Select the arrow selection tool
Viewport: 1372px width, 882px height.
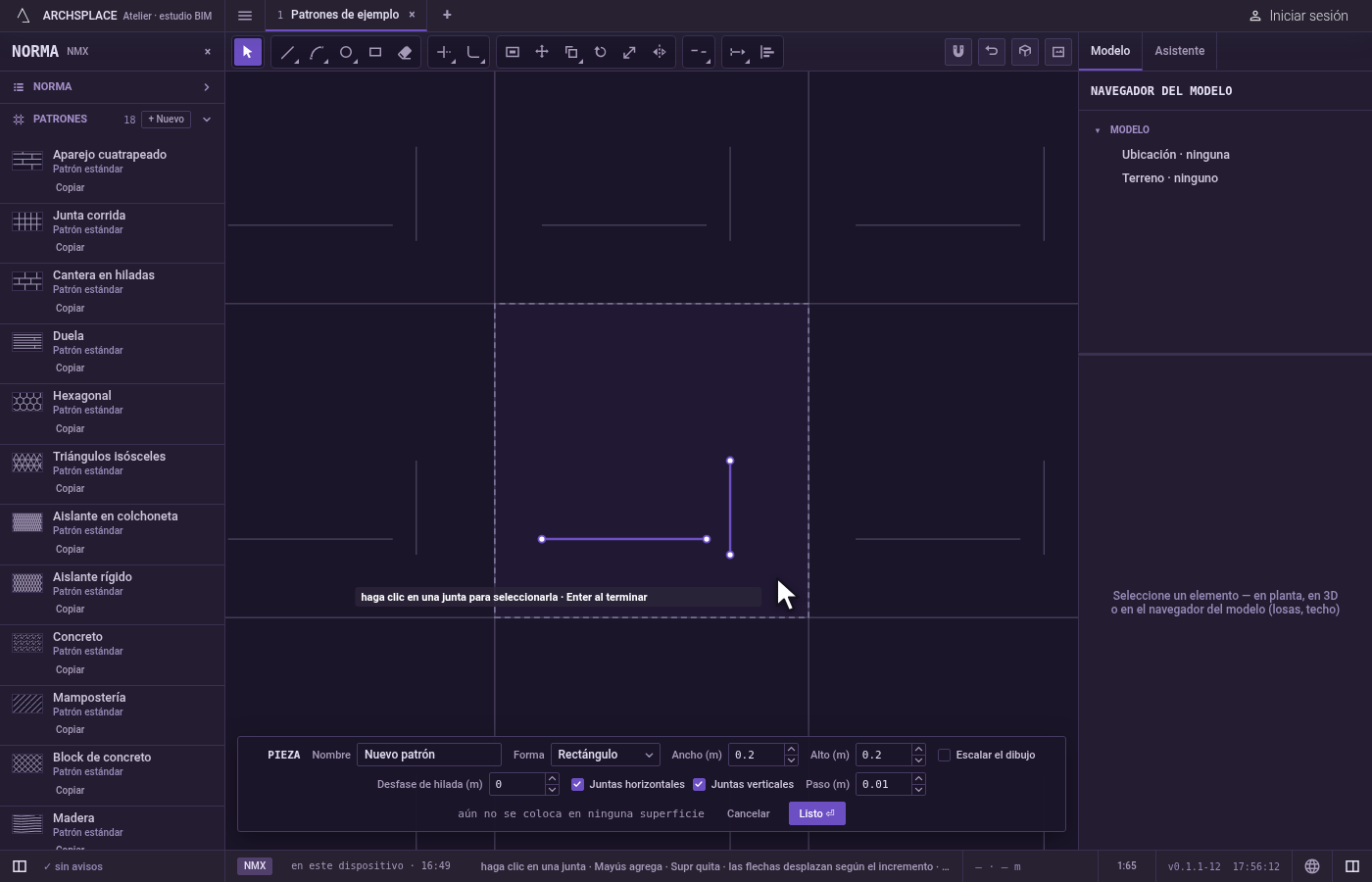point(248,52)
